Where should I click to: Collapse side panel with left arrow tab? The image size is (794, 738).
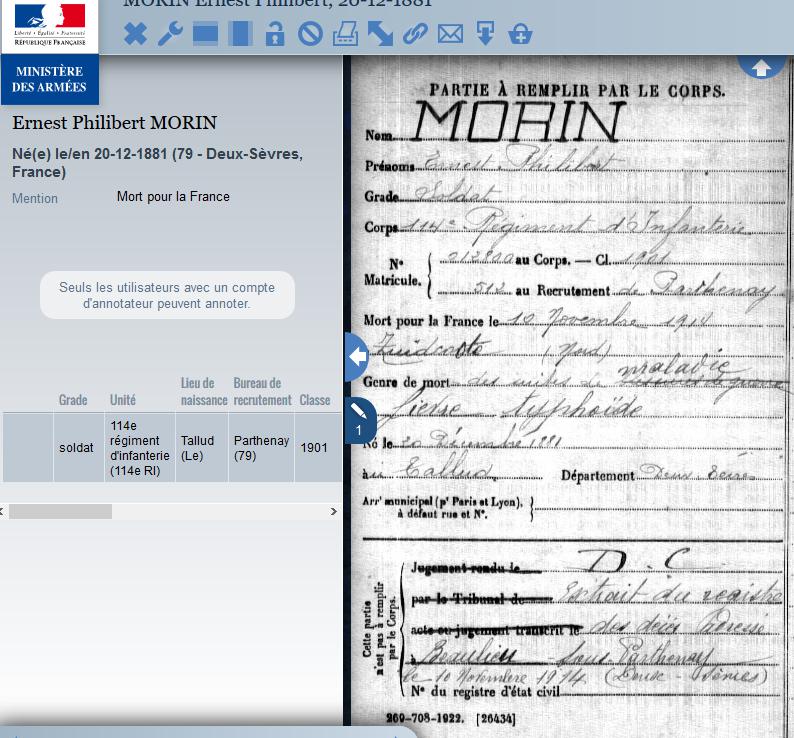(x=358, y=357)
